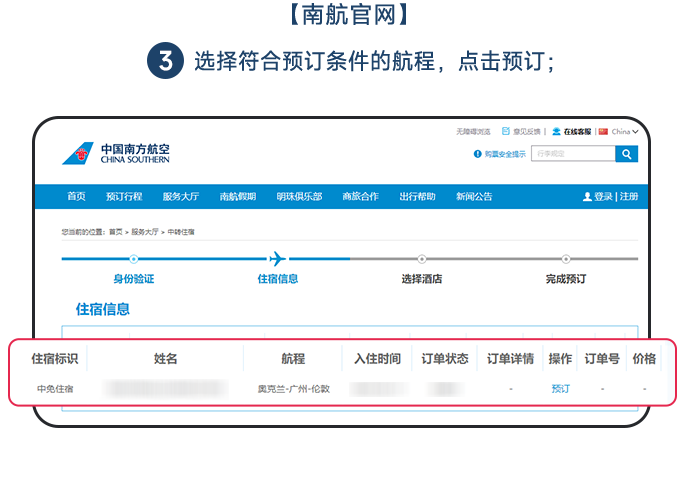Click 服务大厅 in the breadcrumb
Screen dimensions: 696x491
(145, 232)
